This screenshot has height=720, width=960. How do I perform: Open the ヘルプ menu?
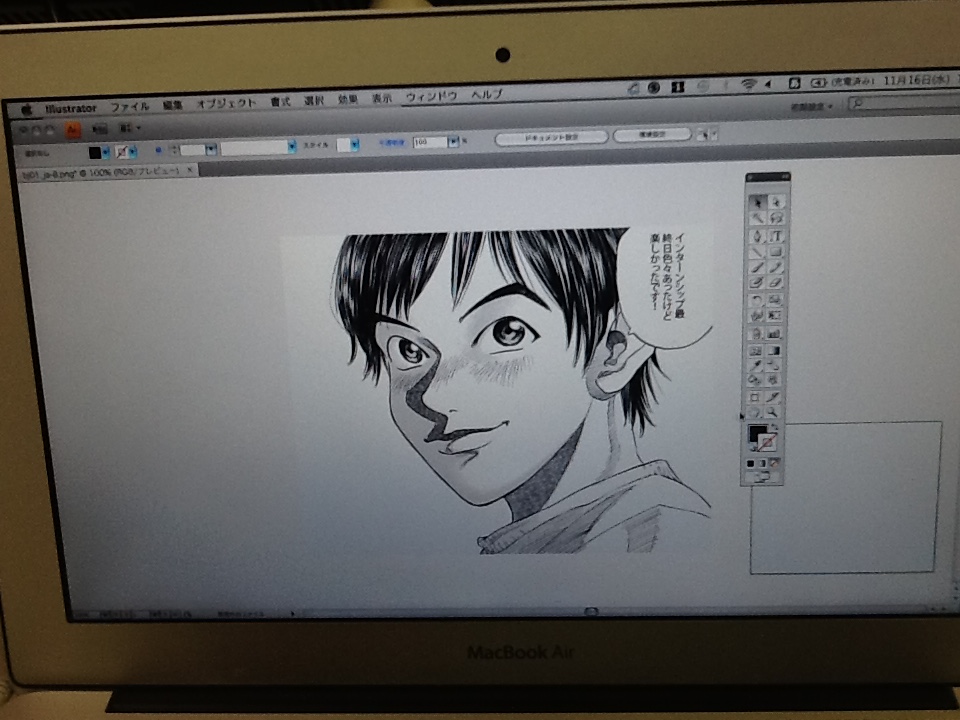tap(487, 95)
